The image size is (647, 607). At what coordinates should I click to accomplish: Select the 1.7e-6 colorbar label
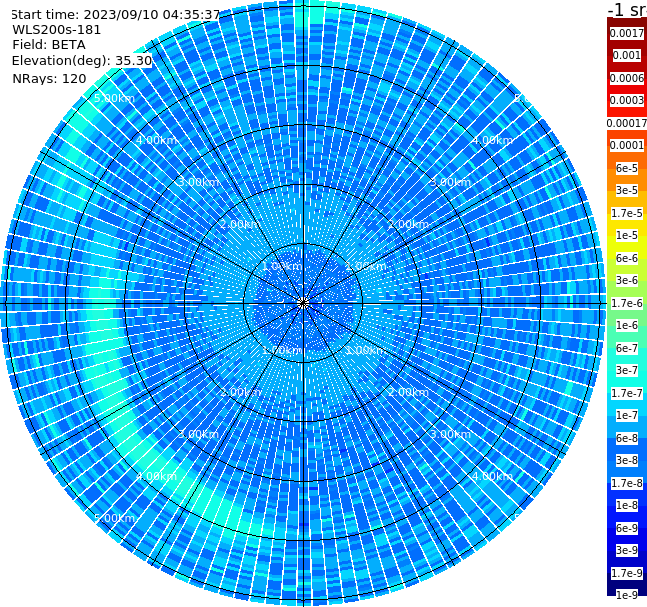pos(627,303)
